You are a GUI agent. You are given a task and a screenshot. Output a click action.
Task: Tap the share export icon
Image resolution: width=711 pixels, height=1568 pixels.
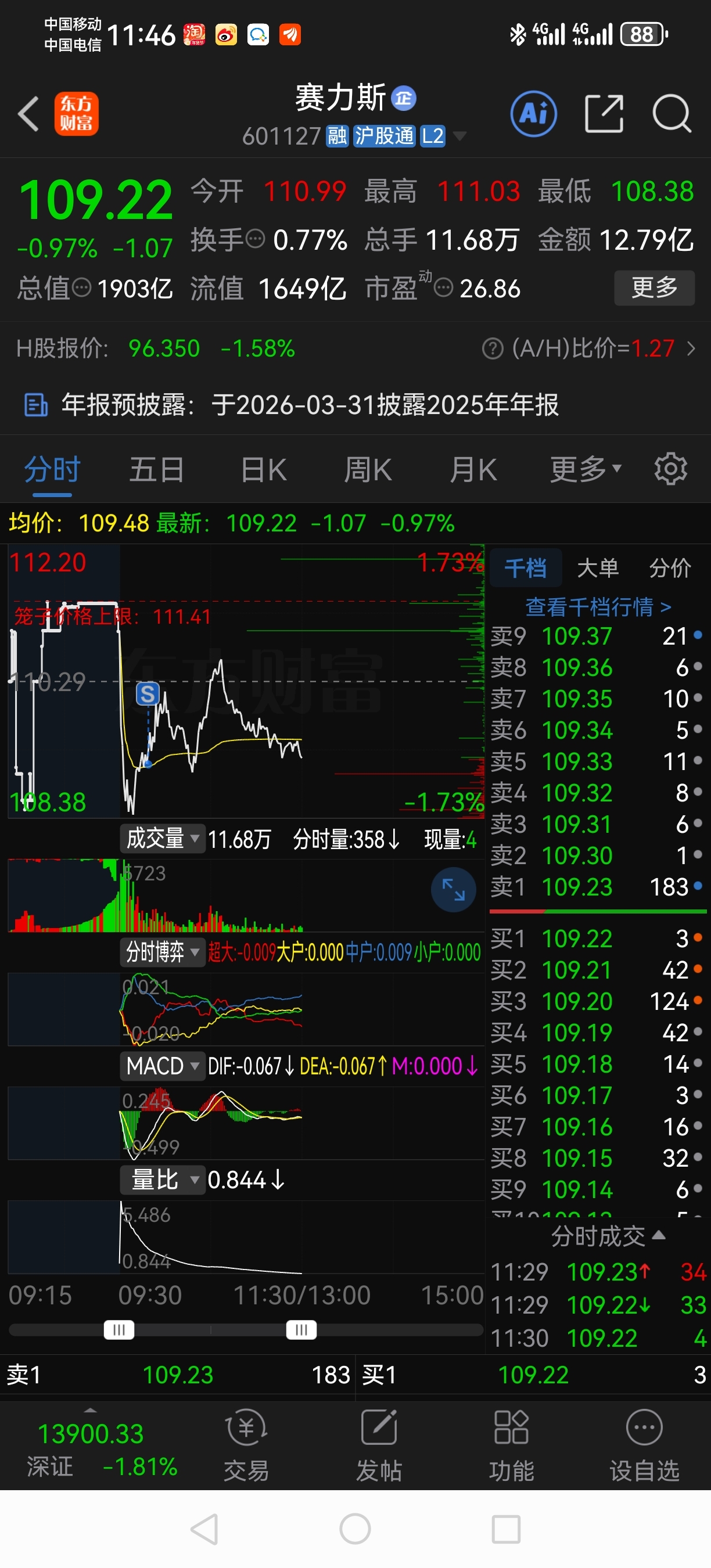pos(604,114)
